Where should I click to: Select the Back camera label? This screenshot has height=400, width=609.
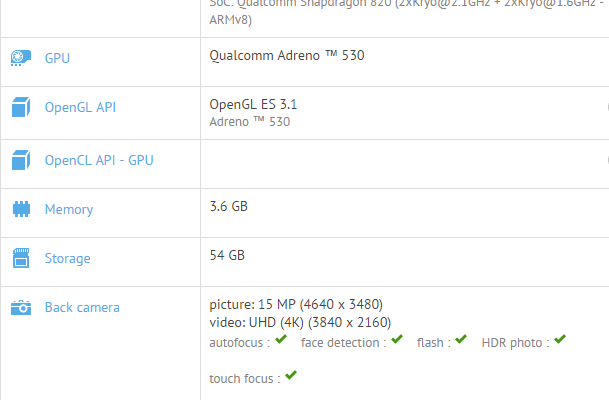click(82, 308)
